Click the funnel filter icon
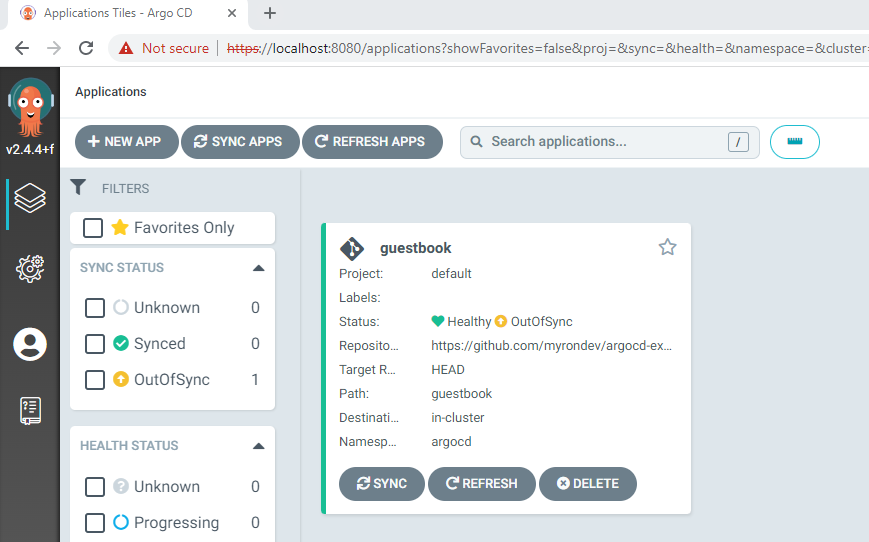The height and width of the screenshot is (542, 869). pos(78,187)
